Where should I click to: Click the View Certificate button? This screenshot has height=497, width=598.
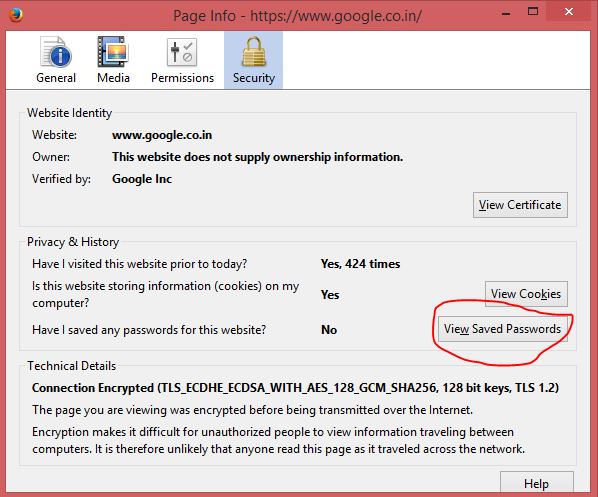pyautogui.click(x=520, y=205)
